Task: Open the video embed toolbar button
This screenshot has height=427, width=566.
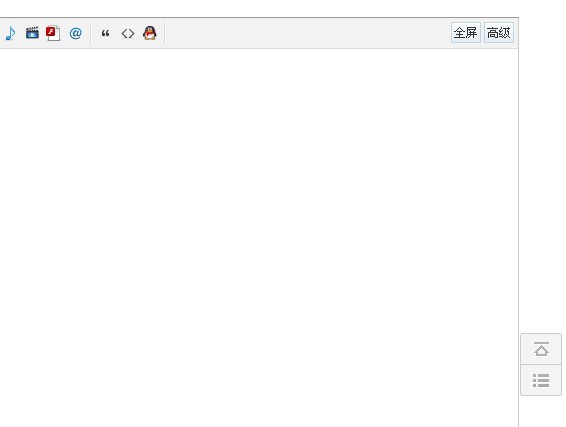Action: [32, 33]
